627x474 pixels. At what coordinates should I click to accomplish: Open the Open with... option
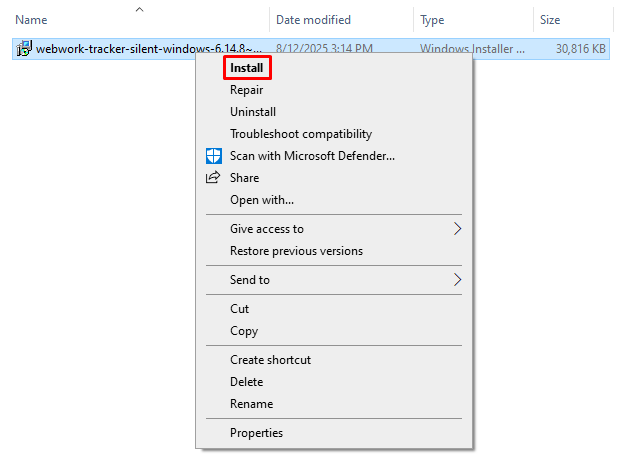pyautogui.click(x=262, y=200)
